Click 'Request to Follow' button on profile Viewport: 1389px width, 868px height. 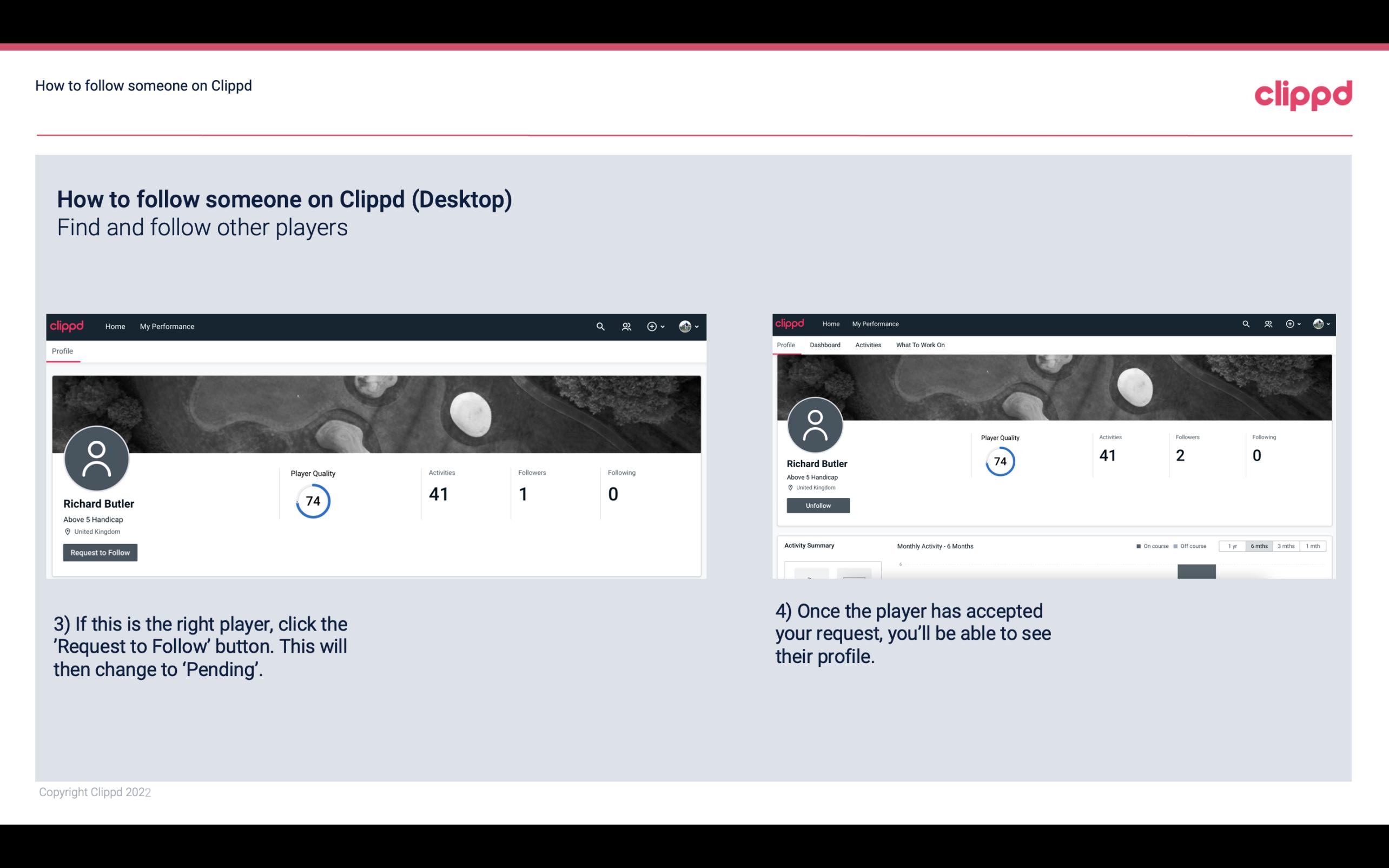(100, 552)
